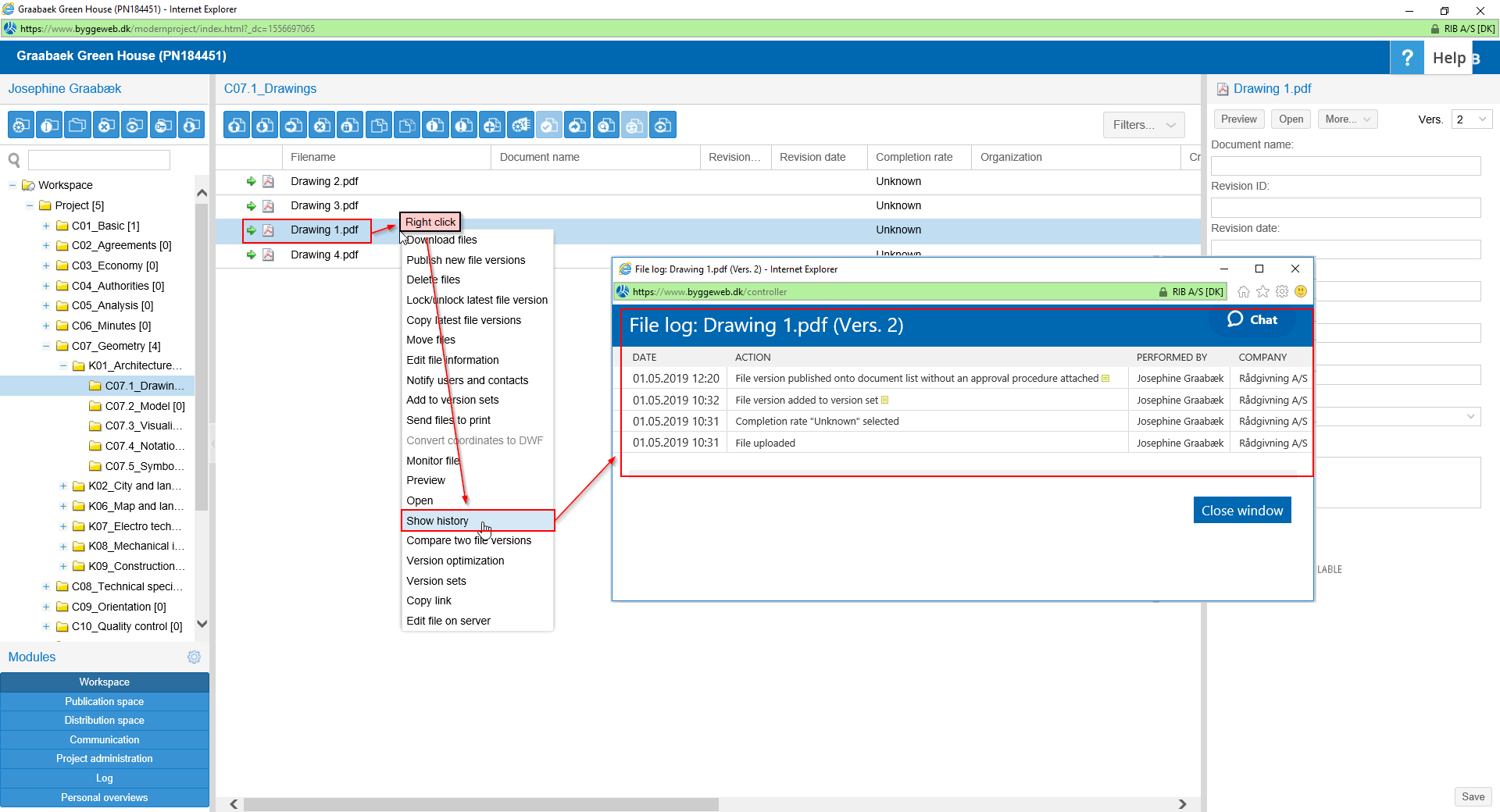Image resolution: width=1500 pixels, height=812 pixels.
Task: Click the Close window button
Action: pyautogui.click(x=1241, y=511)
